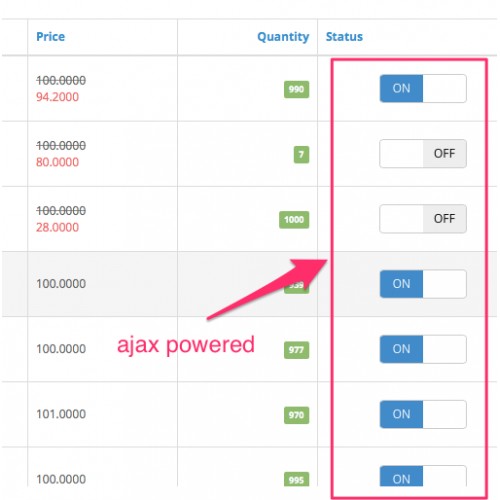Toggle status in the highlighted 100.0000 row
The height and width of the screenshot is (500, 500).
pyautogui.click(x=423, y=284)
